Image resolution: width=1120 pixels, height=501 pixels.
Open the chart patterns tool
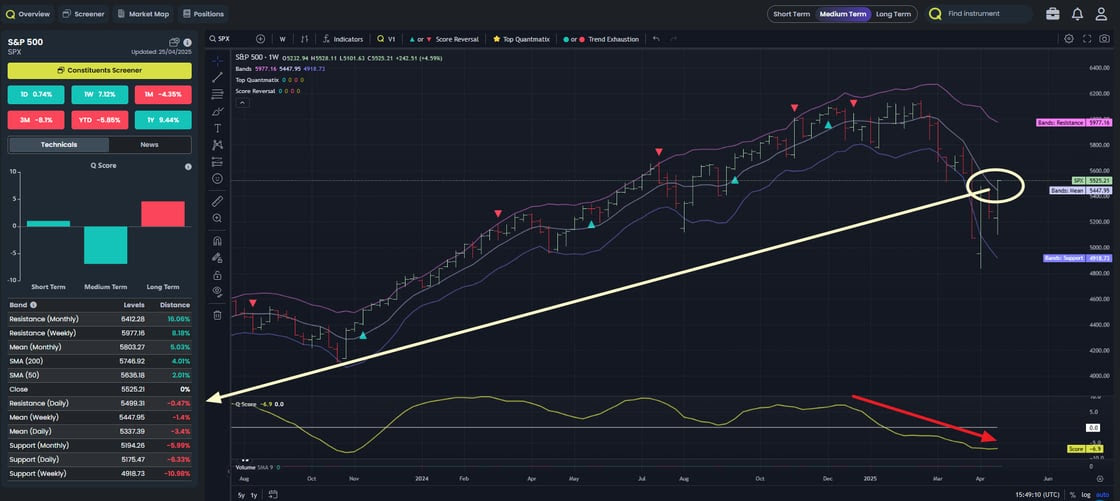217,145
